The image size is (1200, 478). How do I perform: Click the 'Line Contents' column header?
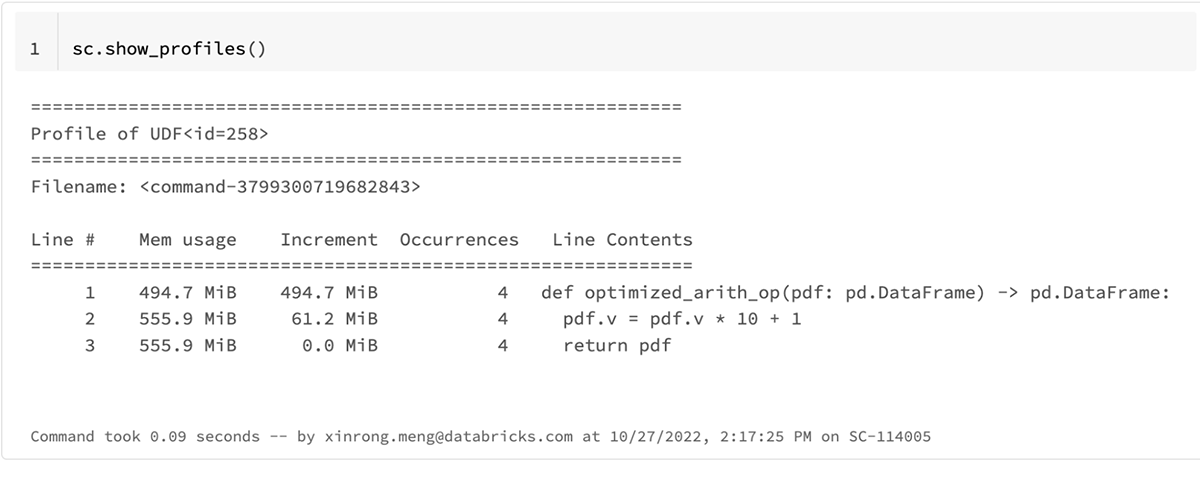coord(622,240)
